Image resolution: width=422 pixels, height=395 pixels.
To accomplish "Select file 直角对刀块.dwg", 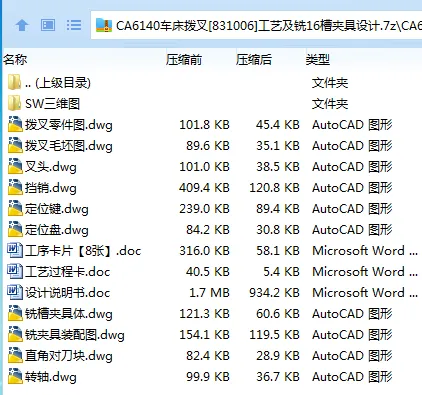I will [x=69, y=356].
